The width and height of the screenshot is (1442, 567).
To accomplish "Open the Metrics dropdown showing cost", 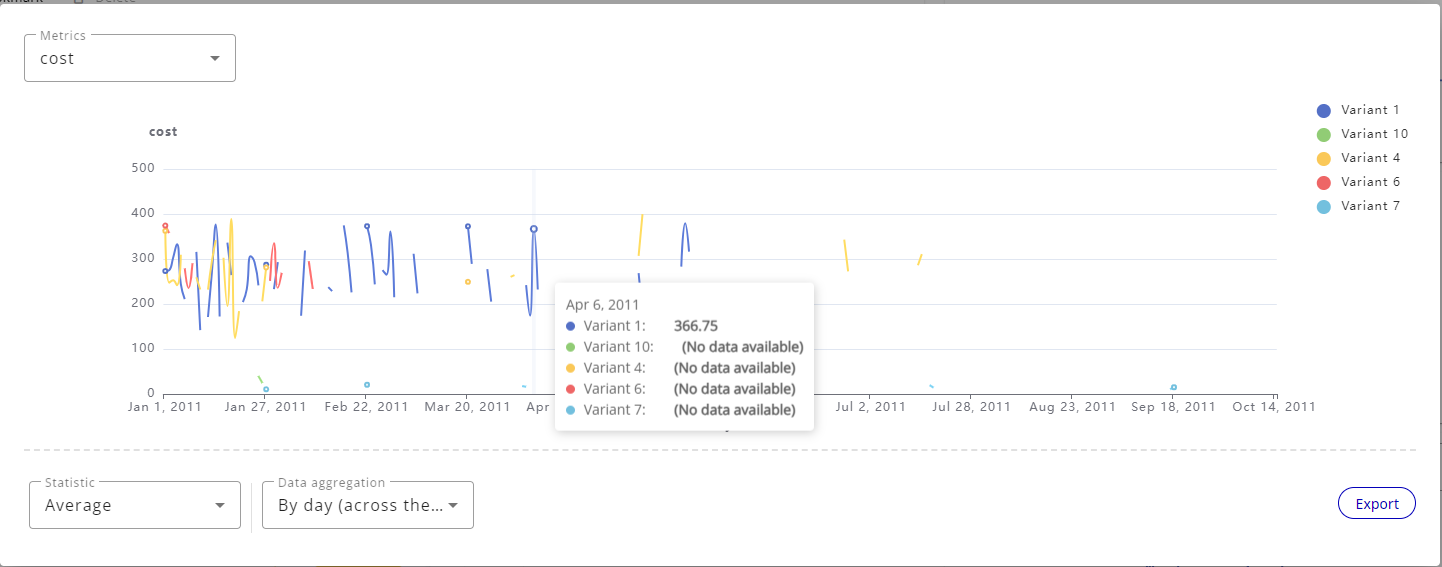I will [130, 58].
